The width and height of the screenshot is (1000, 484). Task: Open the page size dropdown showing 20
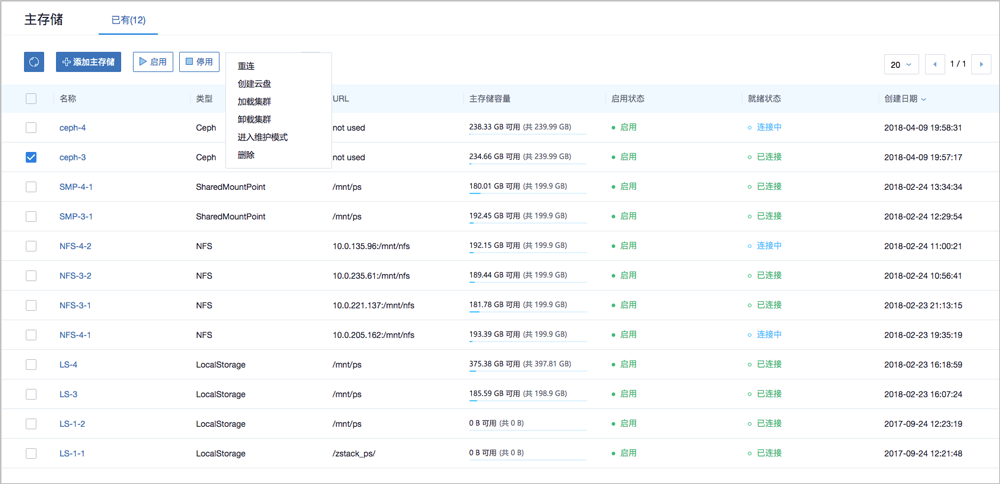[900, 64]
